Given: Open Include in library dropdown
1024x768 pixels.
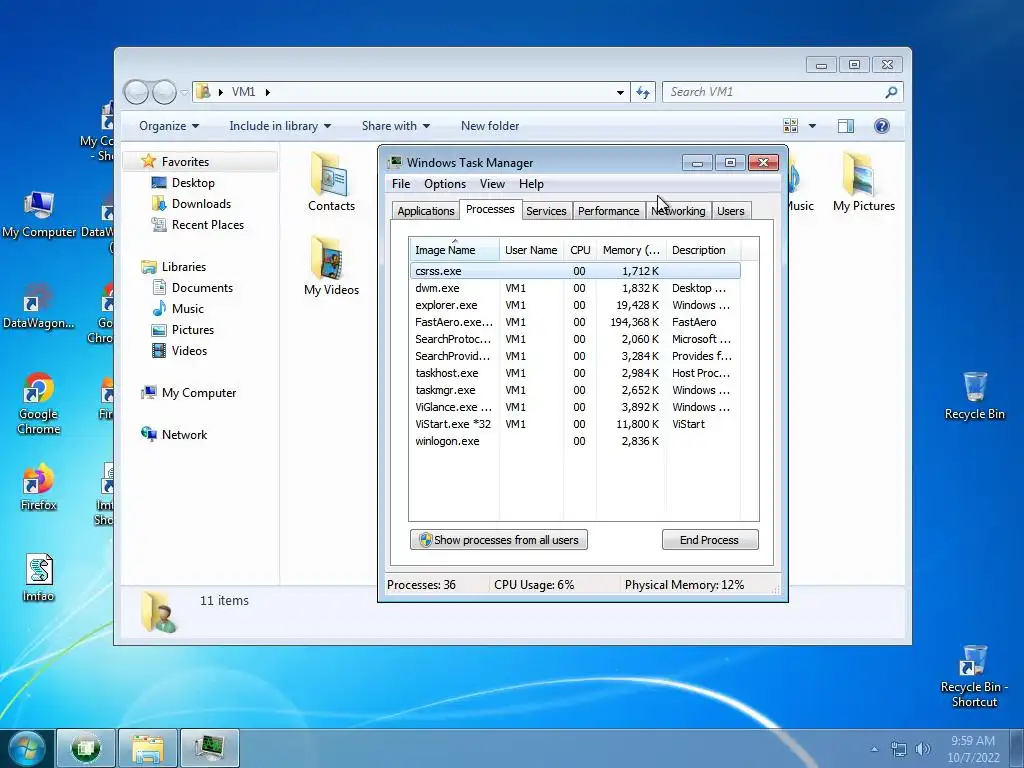Looking at the screenshot, I should tap(280, 125).
